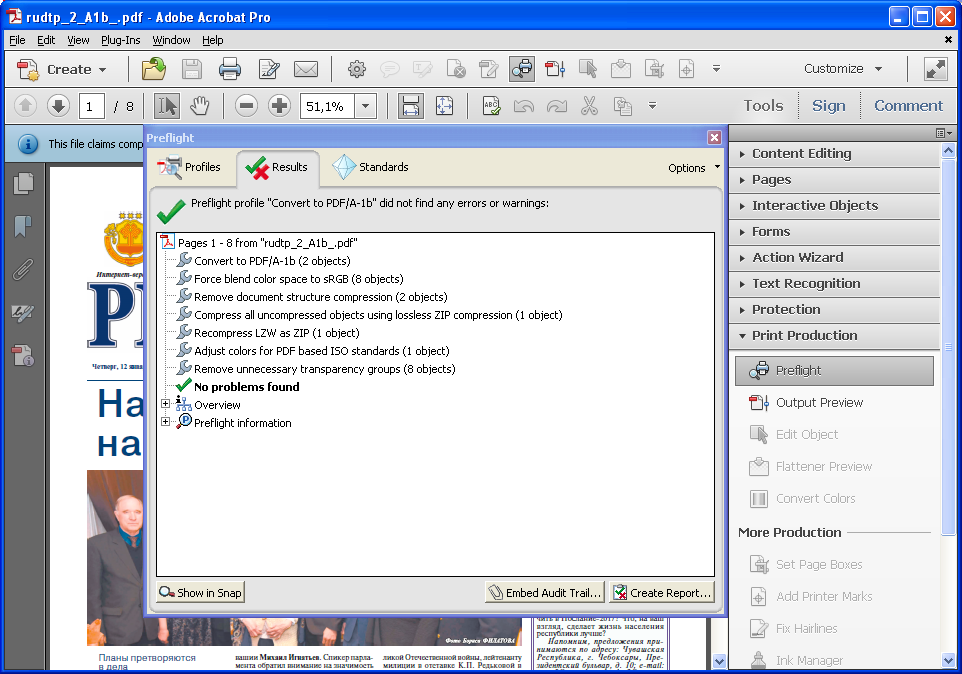Click the Edit text document icon
Image resolution: width=962 pixels, height=674 pixels.
tap(269, 69)
